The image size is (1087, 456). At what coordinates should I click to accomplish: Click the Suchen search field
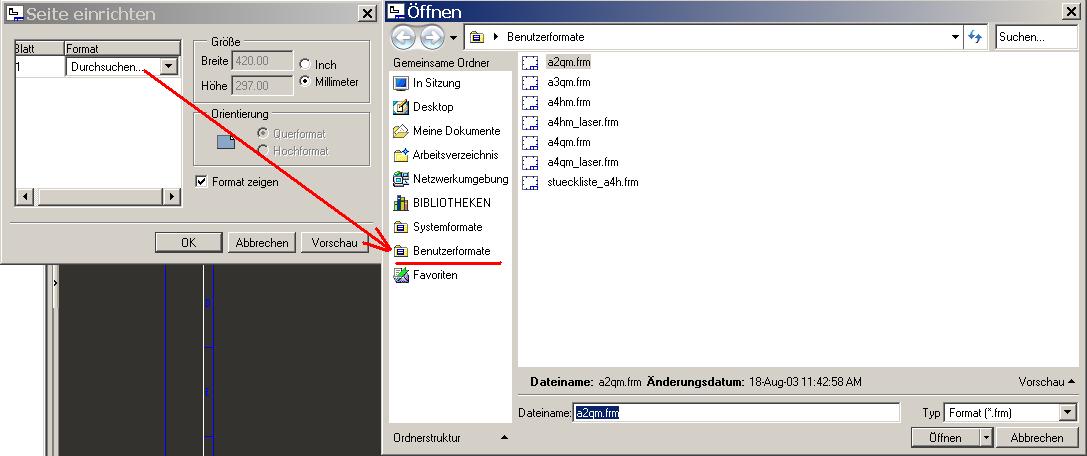click(x=1036, y=37)
